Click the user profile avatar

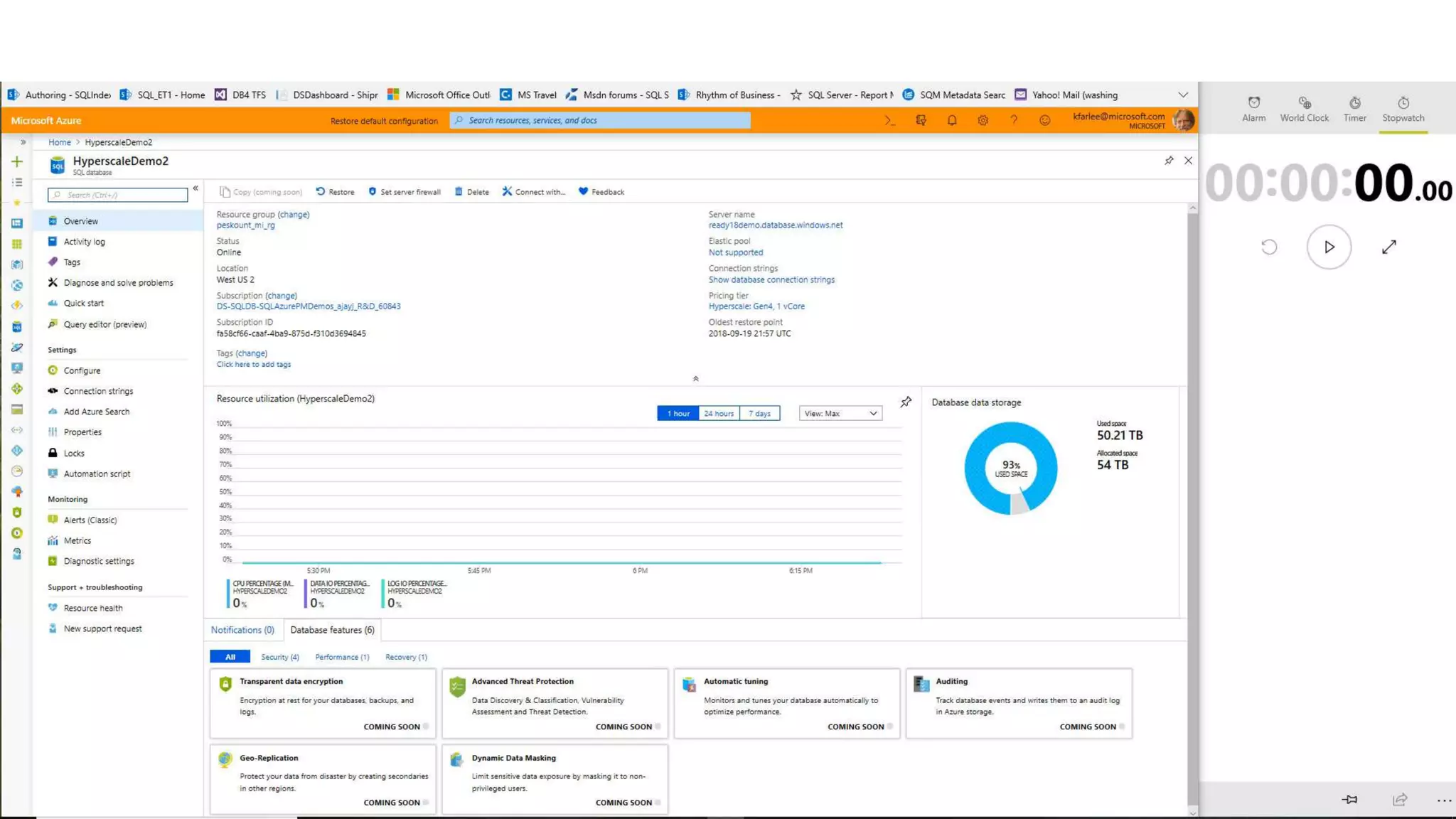1184,120
